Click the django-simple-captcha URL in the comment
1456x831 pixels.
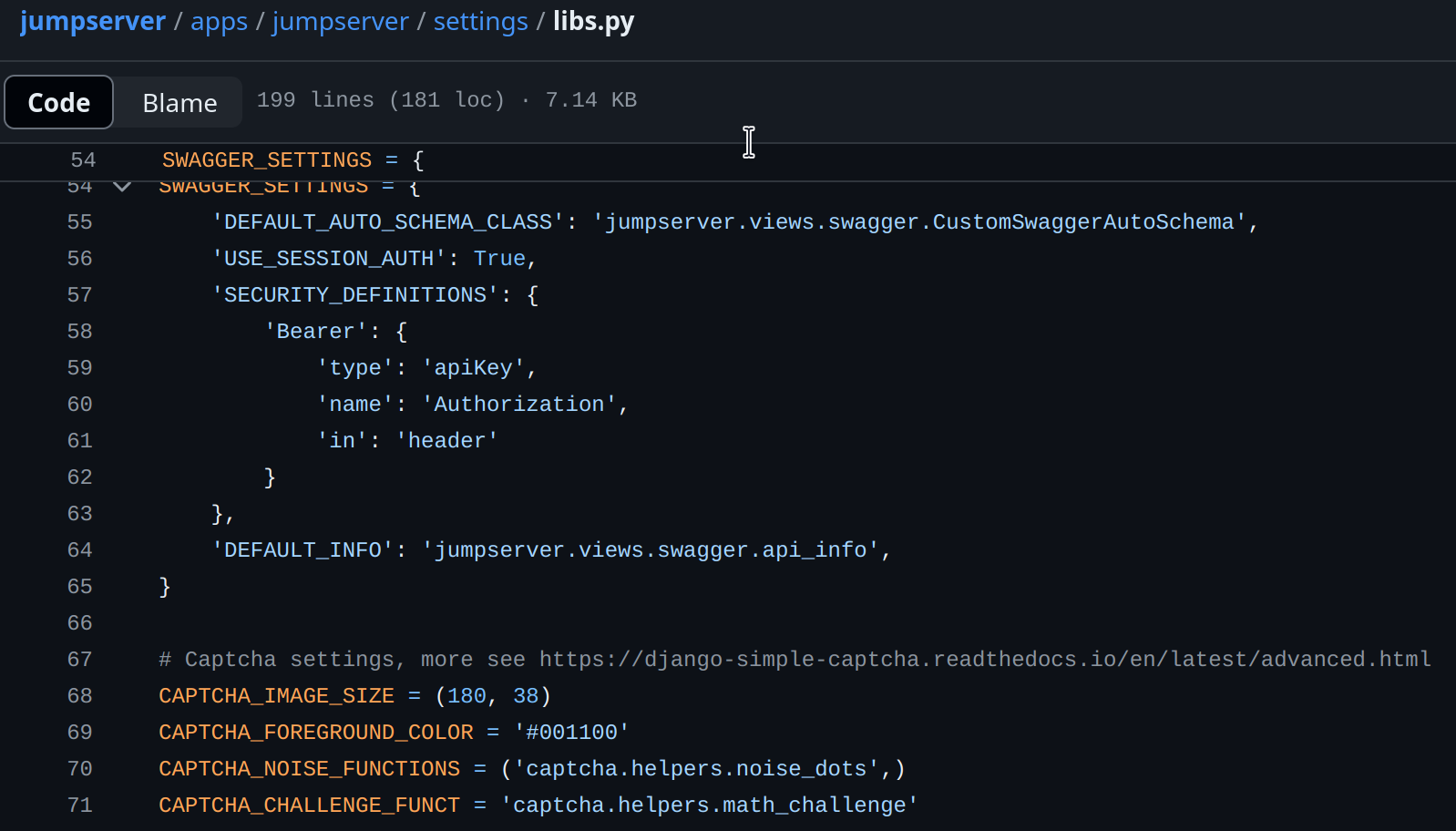point(985,660)
